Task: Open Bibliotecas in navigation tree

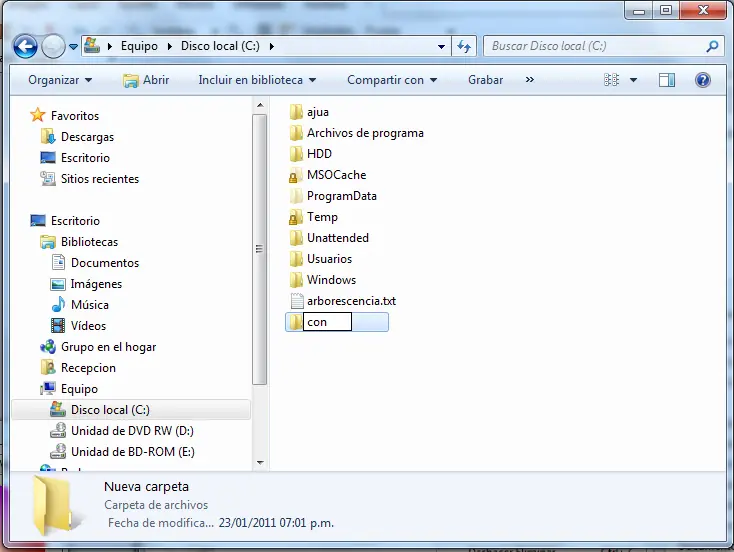Action: tap(89, 242)
